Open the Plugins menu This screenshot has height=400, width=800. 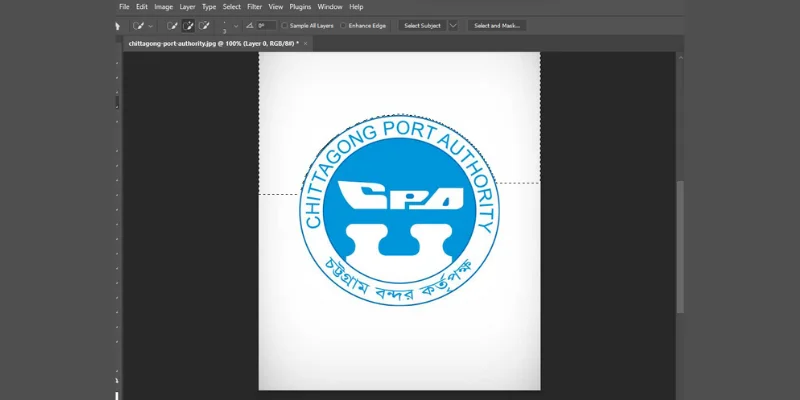(x=300, y=7)
